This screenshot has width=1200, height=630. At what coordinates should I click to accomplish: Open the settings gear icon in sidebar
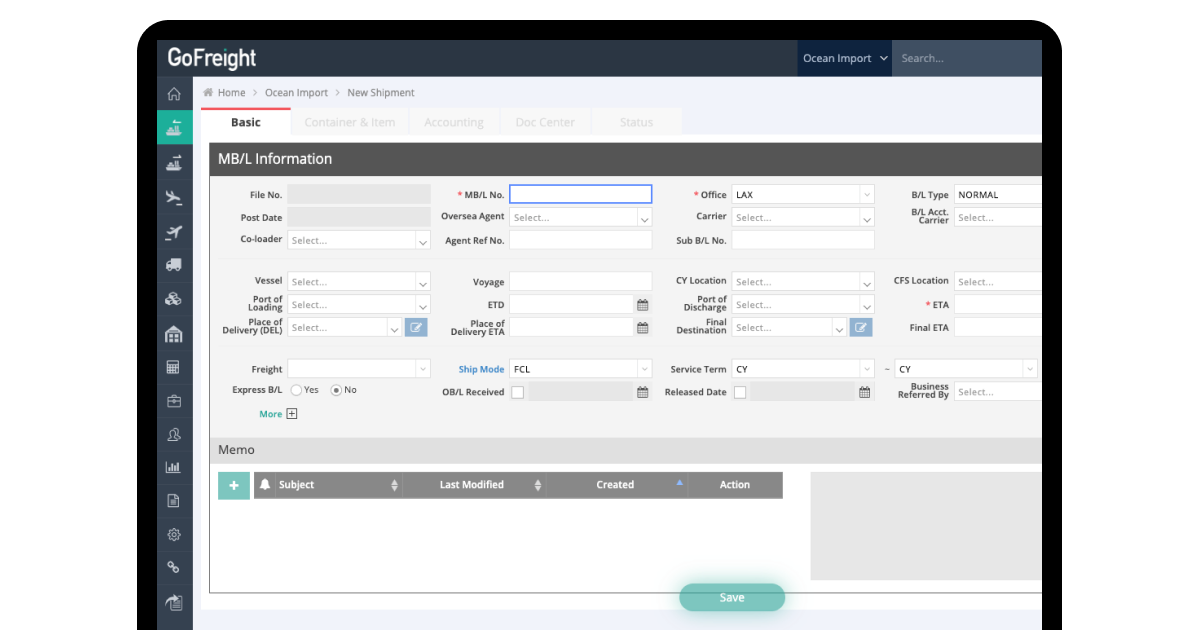click(174, 534)
